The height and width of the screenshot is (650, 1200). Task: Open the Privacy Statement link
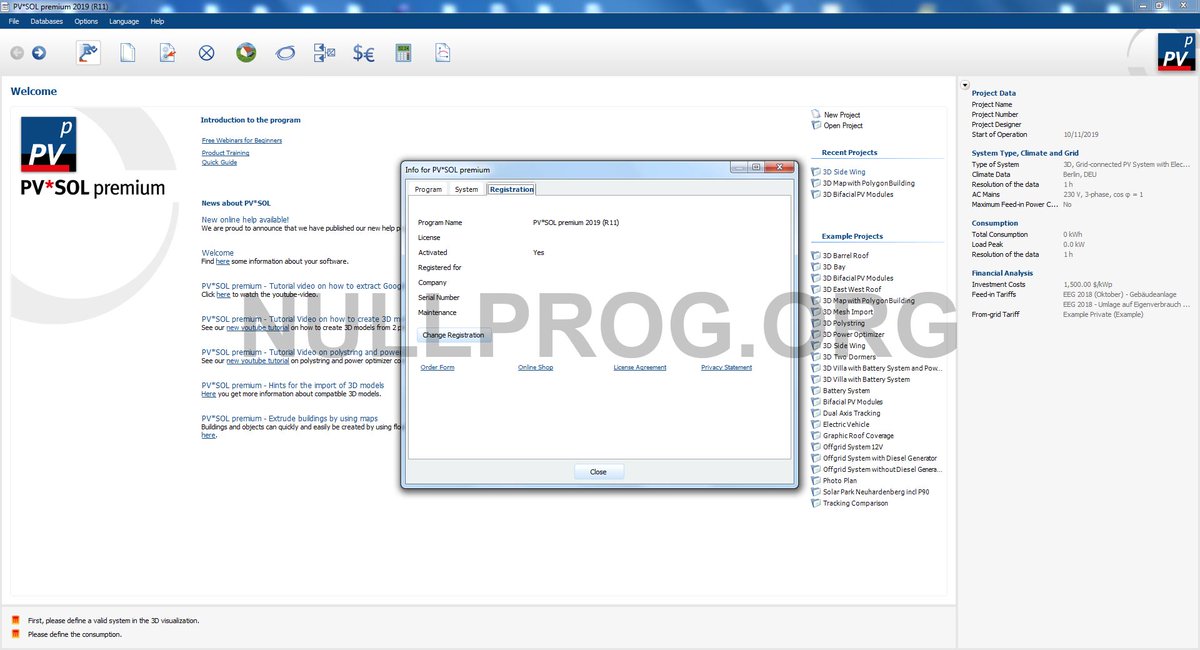tap(727, 368)
